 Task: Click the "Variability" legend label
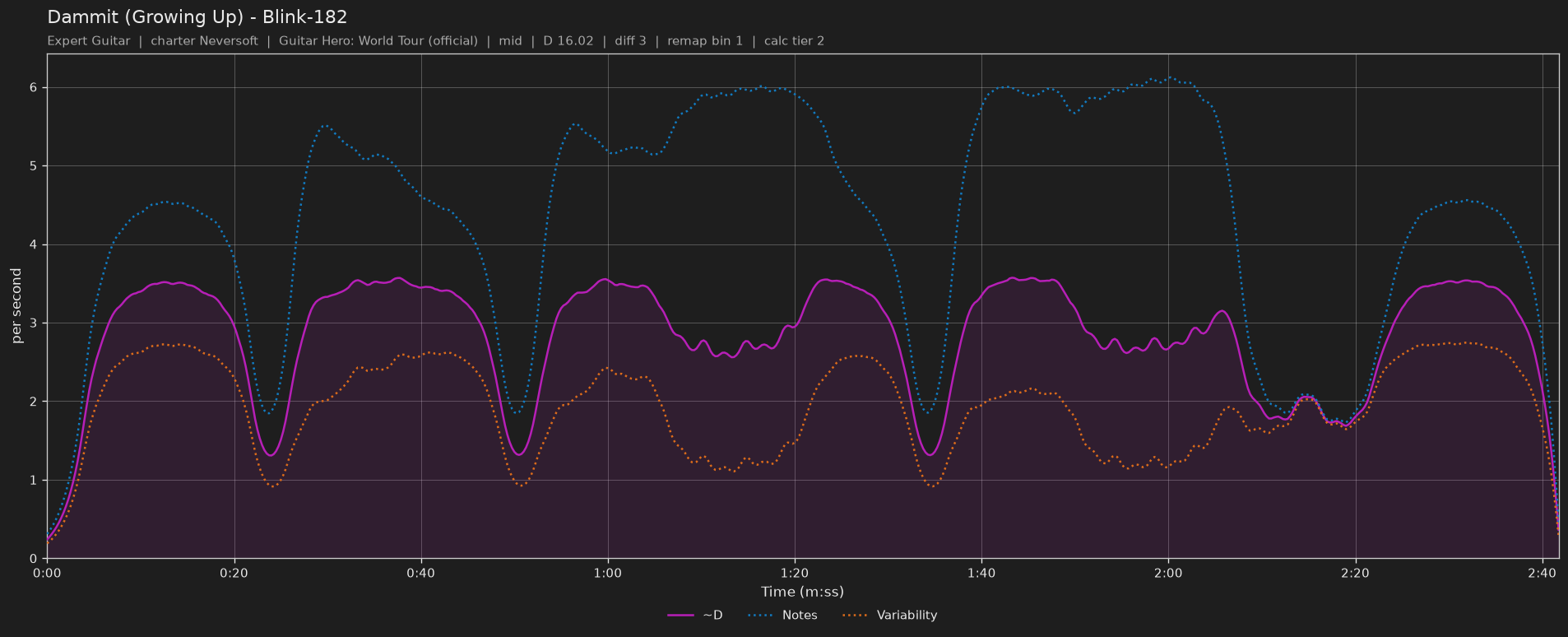pyautogui.click(x=907, y=616)
